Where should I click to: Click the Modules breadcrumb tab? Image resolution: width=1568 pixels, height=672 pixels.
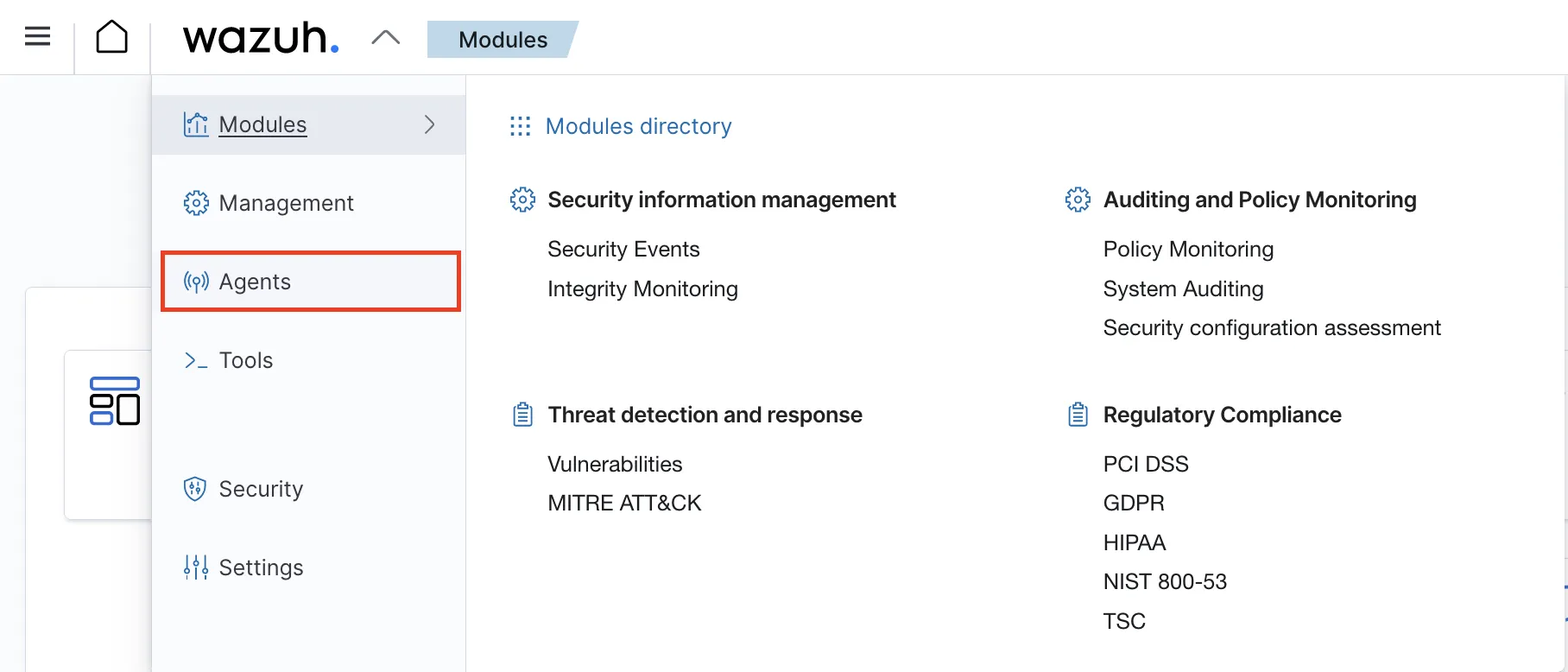(x=502, y=40)
